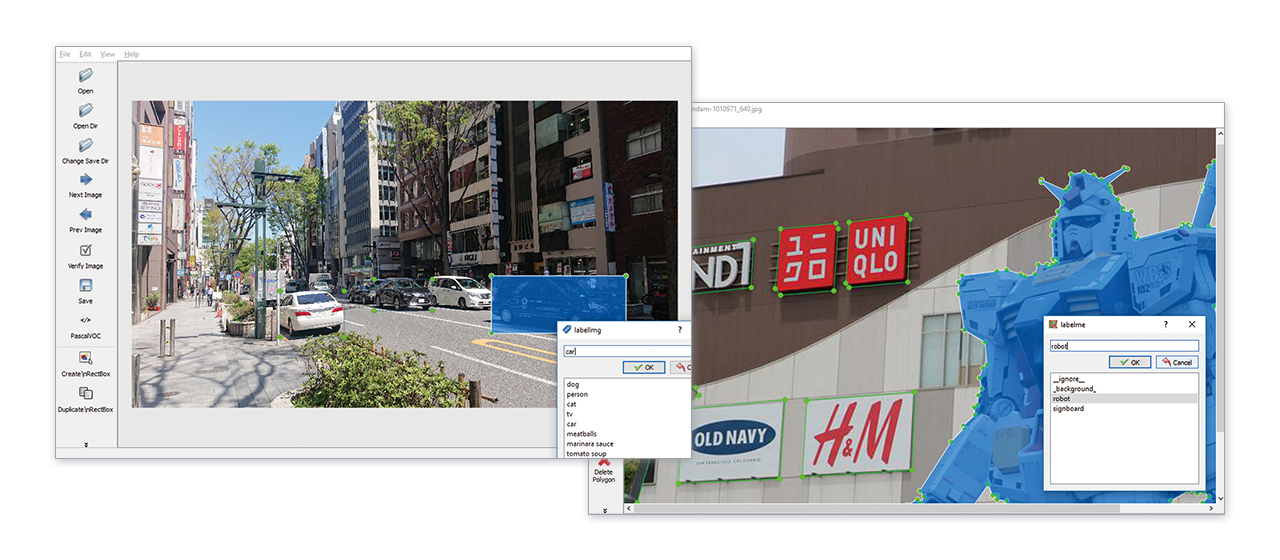Select 'signboard' in labelme label list

click(1068, 408)
